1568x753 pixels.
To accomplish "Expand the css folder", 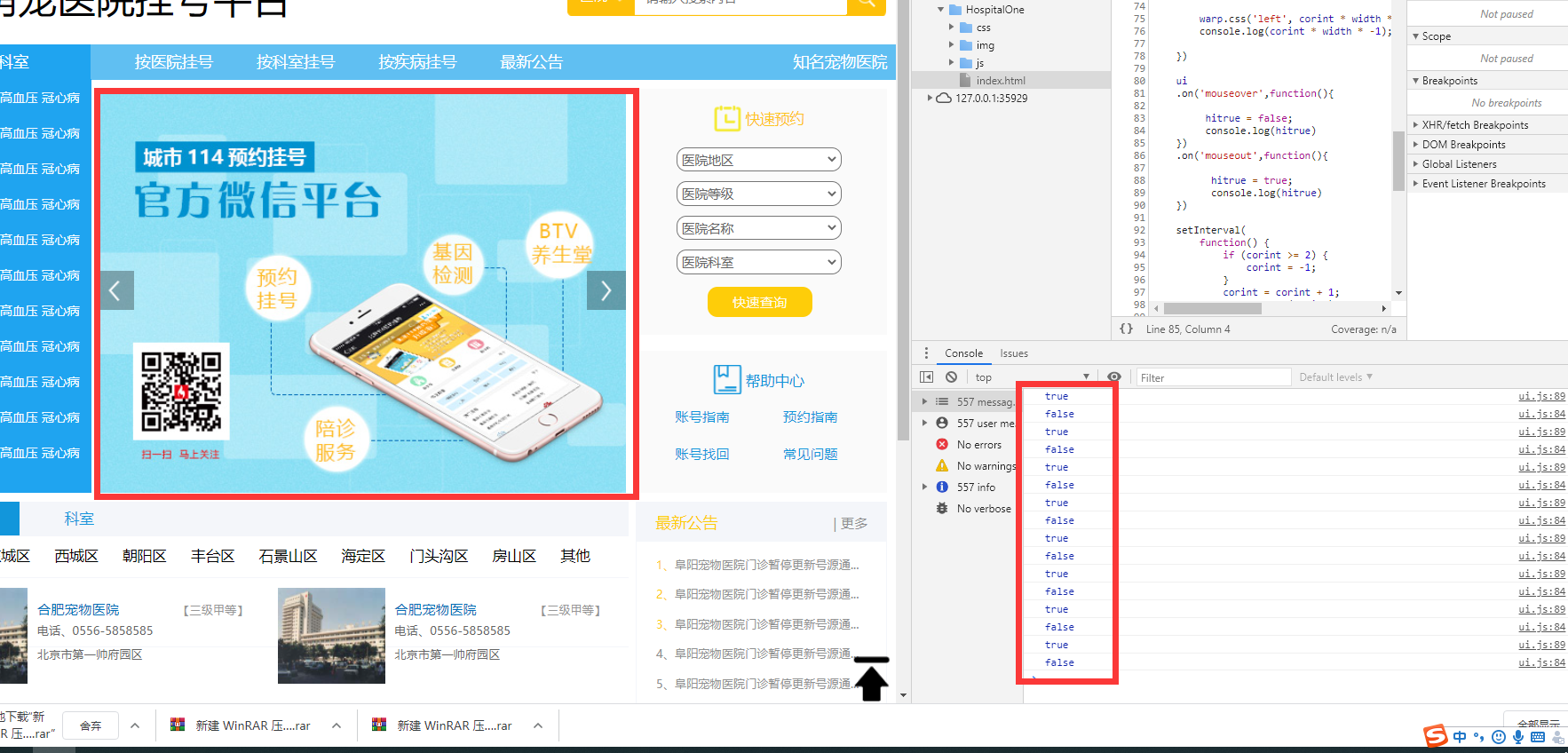I will (x=952, y=28).
